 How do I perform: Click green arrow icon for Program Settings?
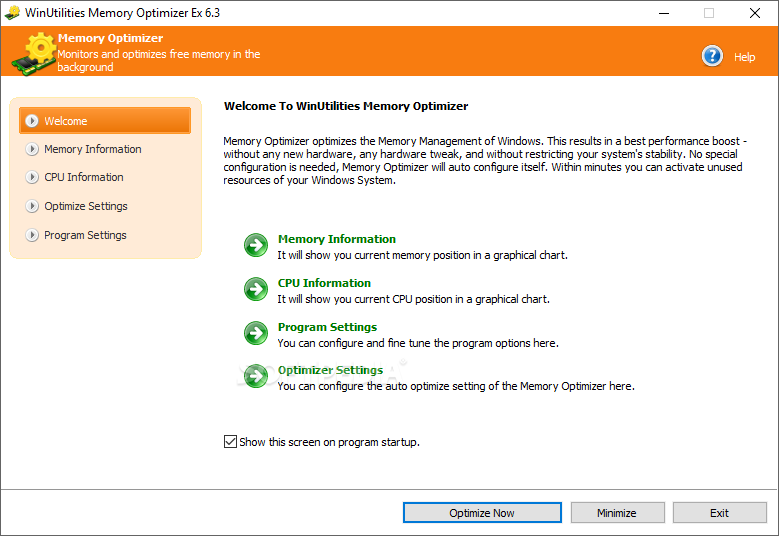256,332
